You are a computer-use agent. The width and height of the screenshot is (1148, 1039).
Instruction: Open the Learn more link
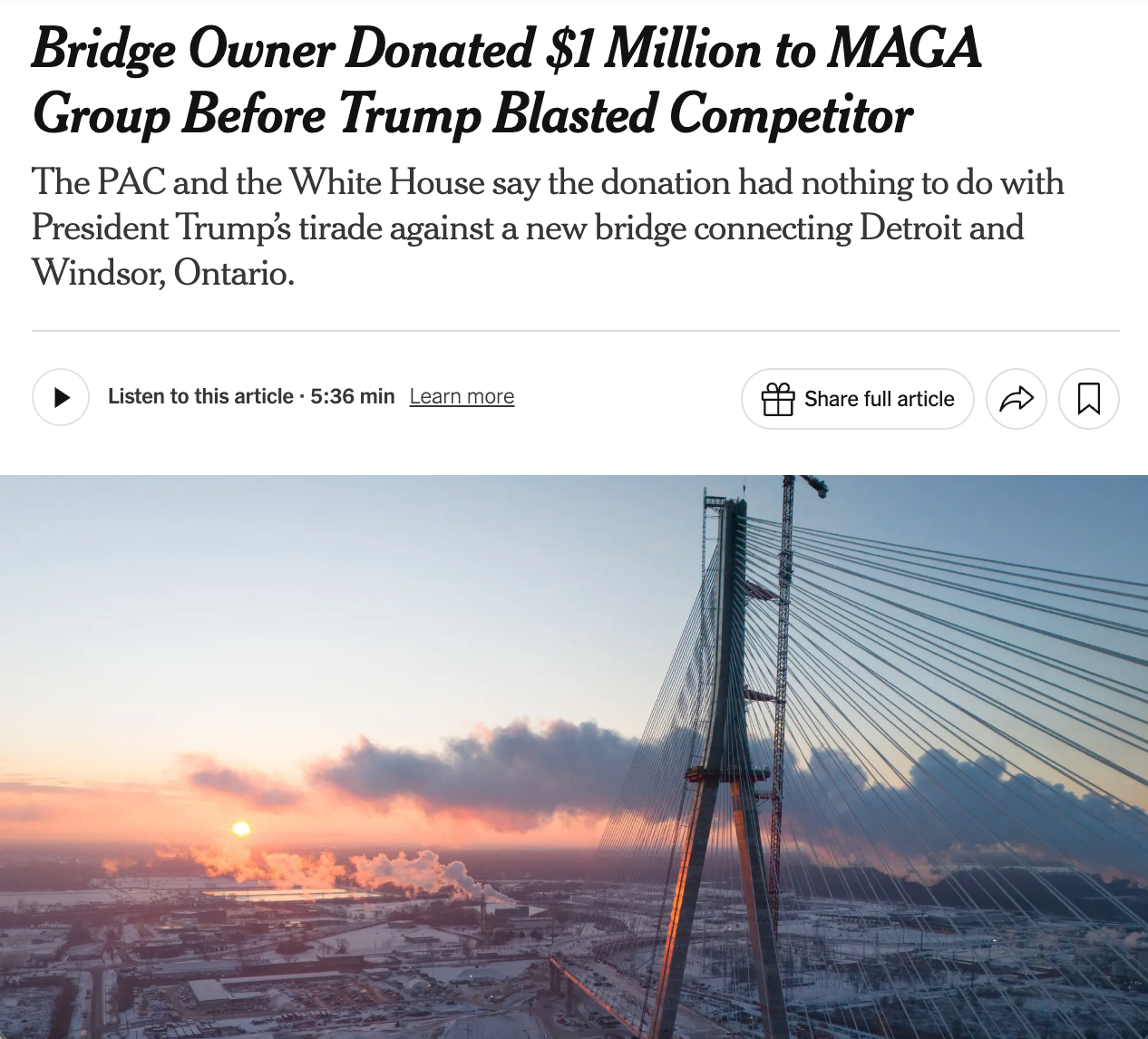tap(462, 396)
